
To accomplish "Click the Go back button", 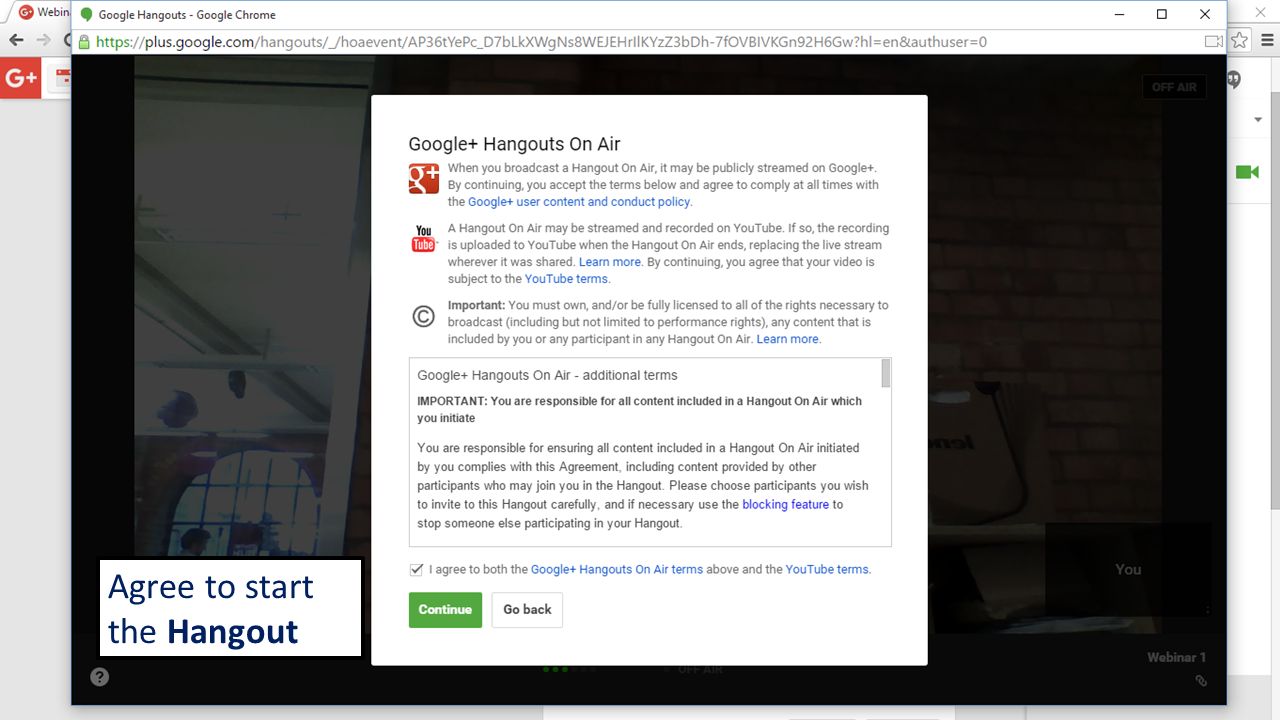I will point(527,610).
